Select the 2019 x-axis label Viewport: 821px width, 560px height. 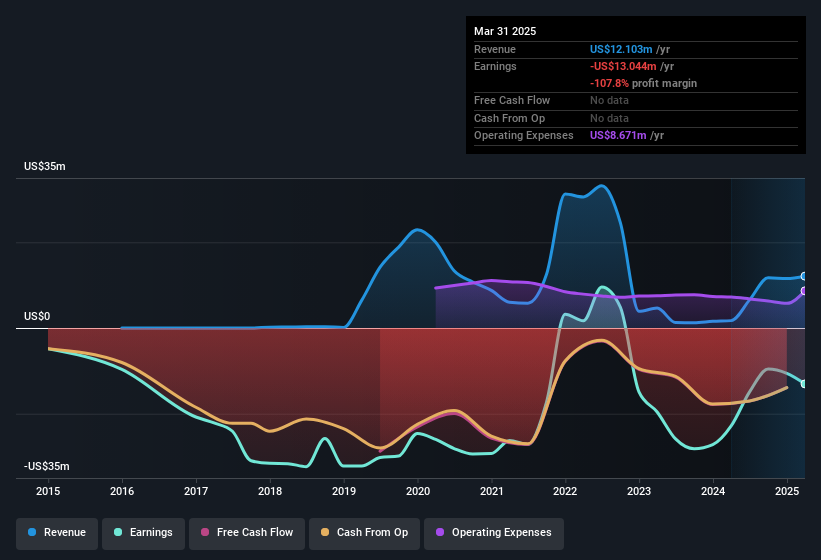point(344,491)
